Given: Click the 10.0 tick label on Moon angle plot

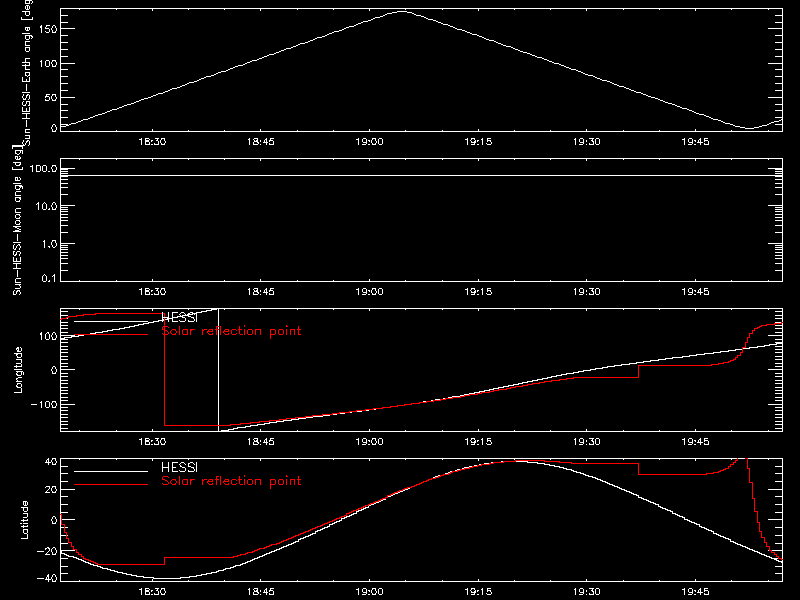Looking at the screenshot, I should click(x=46, y=206).
